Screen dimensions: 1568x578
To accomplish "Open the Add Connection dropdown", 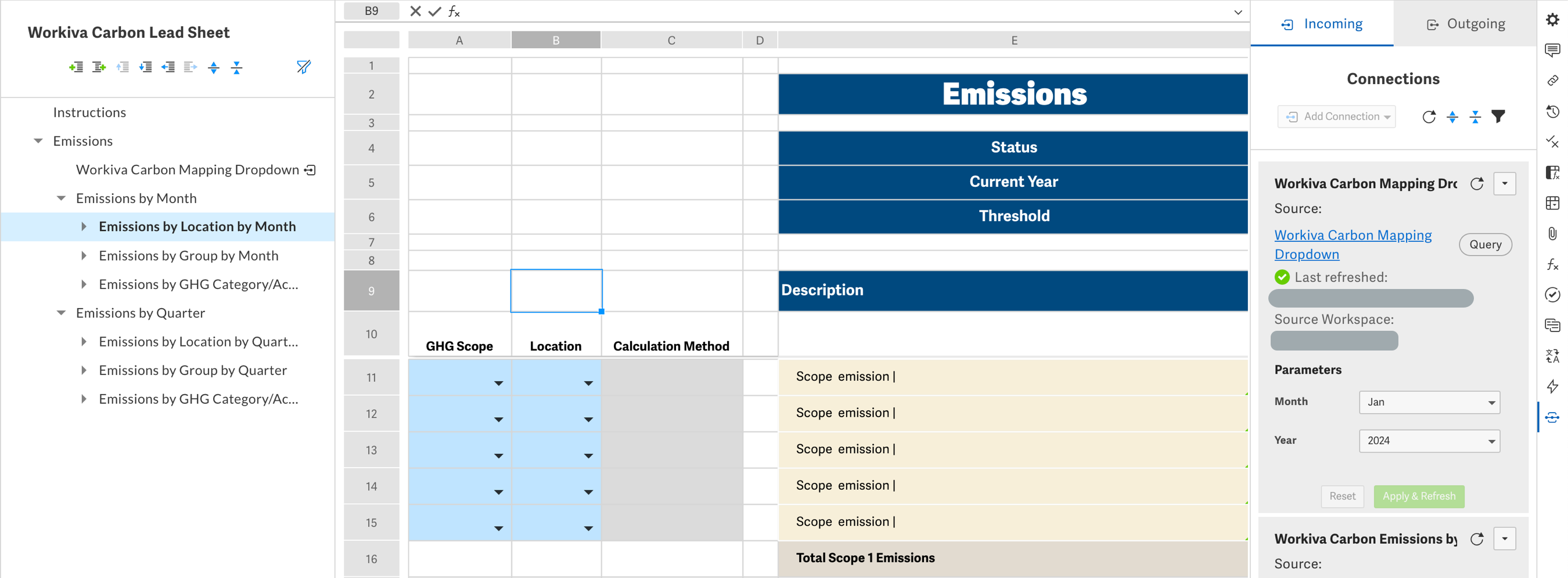I will click(1337, 117).
